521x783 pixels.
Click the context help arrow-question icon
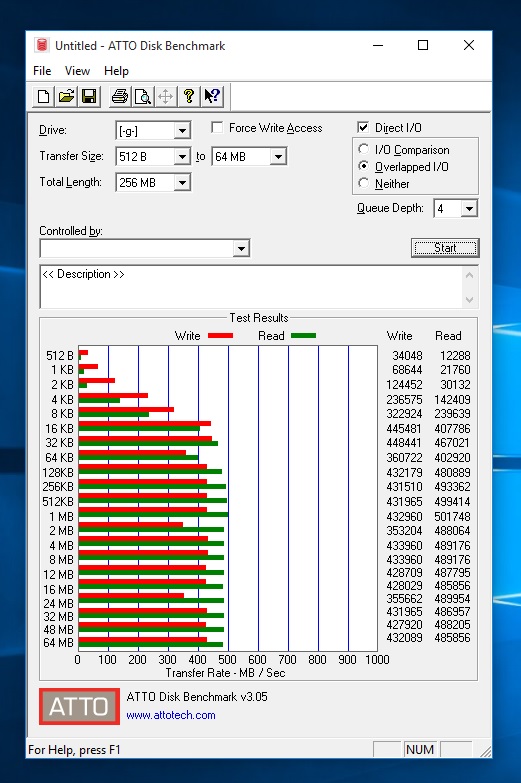click(212, 96)
